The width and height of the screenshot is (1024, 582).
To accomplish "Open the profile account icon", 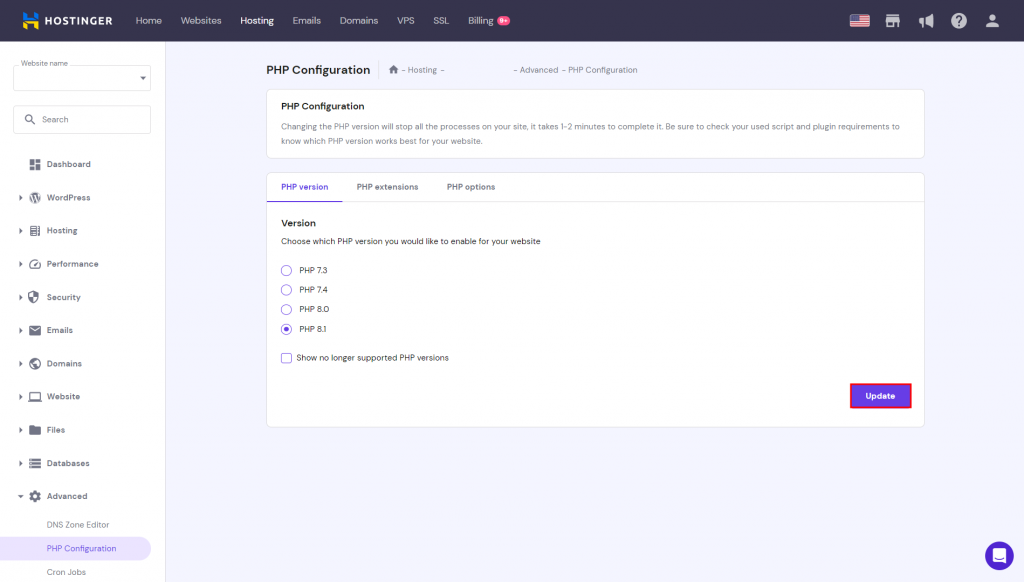I will (x=992, y=20).
